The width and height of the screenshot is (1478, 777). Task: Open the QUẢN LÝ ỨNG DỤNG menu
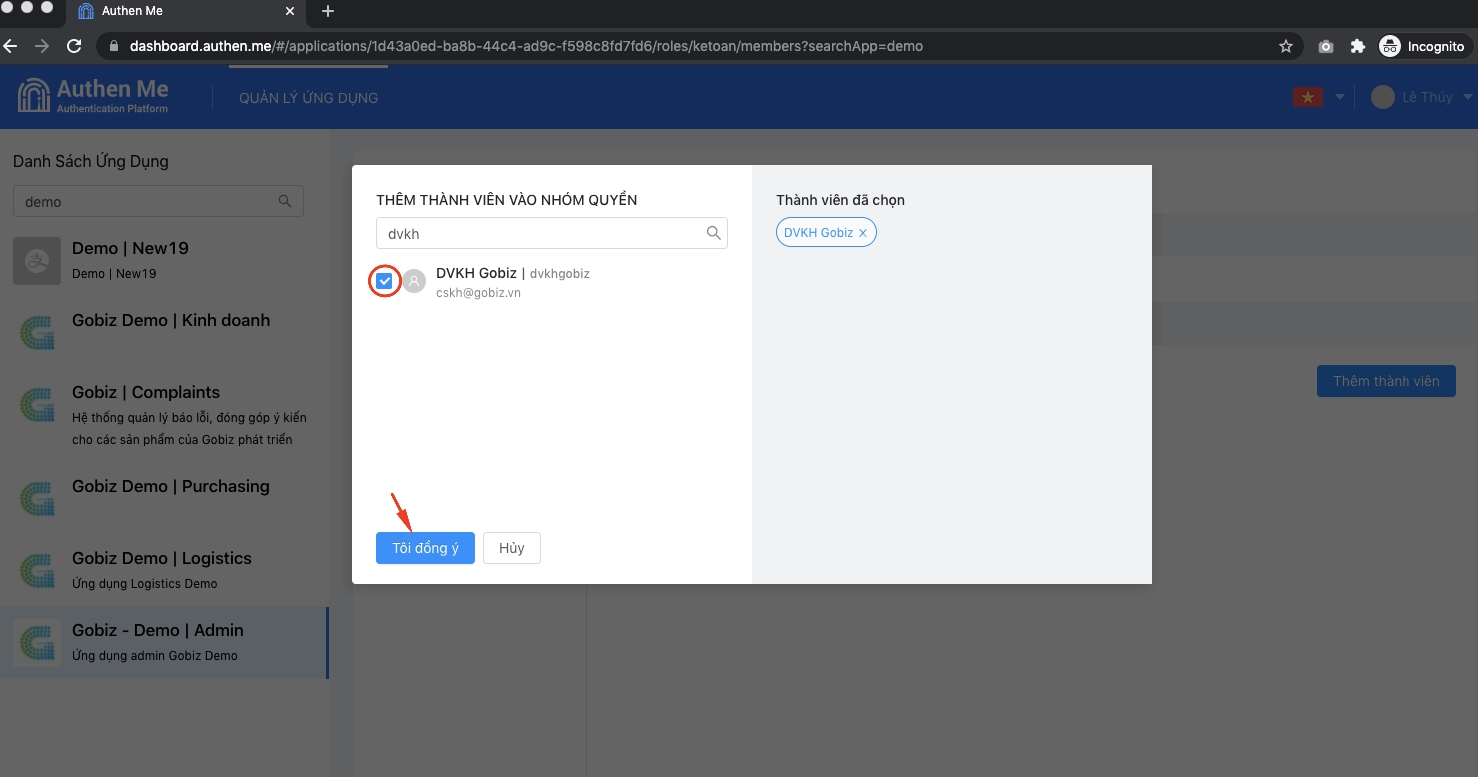click(x=308, y=98)
